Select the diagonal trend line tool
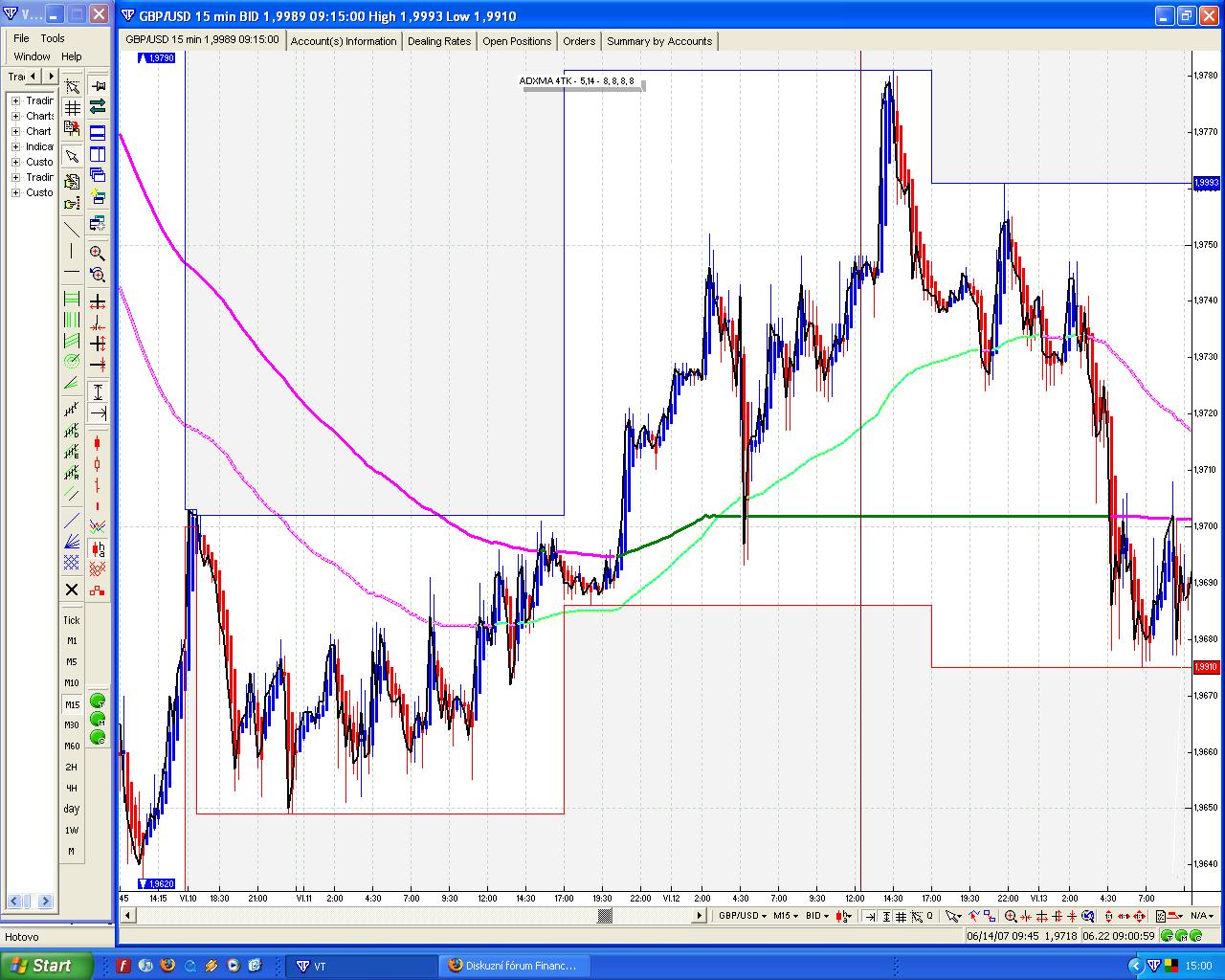 (72, 230)
